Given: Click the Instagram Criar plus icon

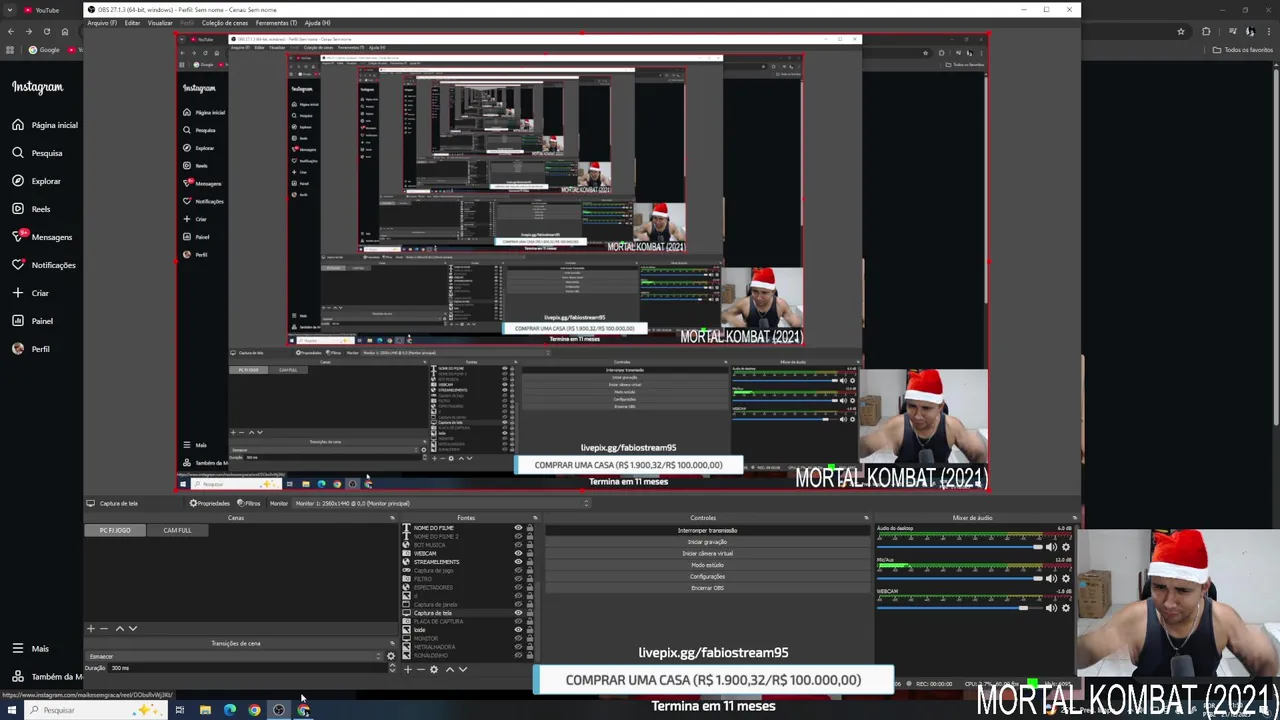Looking at the screenshot, I should (x=18, y=293).
